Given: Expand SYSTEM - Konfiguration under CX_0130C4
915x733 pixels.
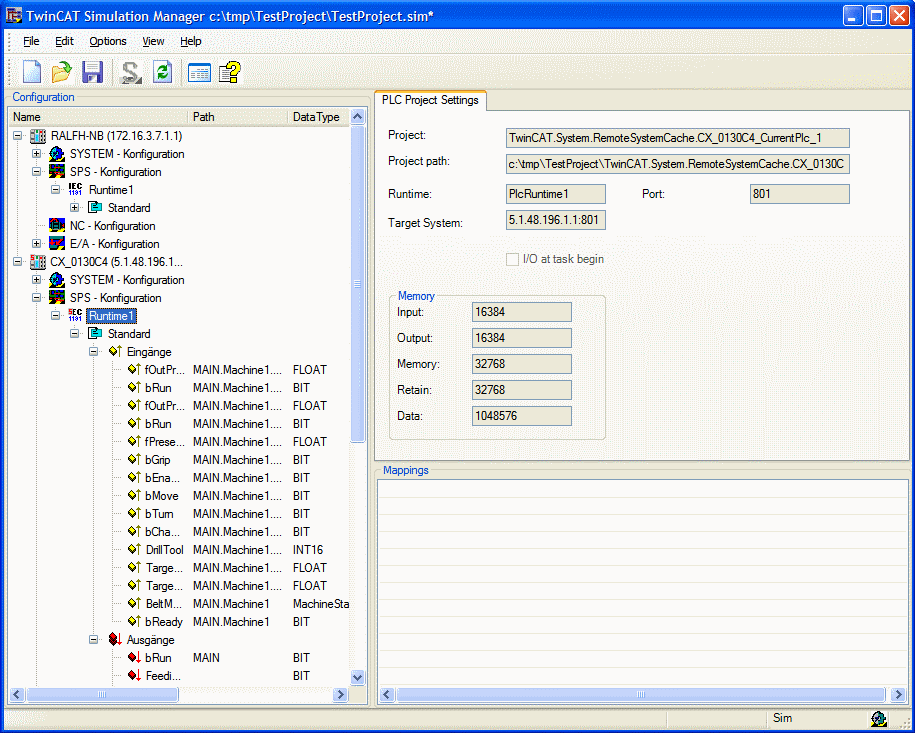Looking at the screenshot, I should tap(37, 280).
